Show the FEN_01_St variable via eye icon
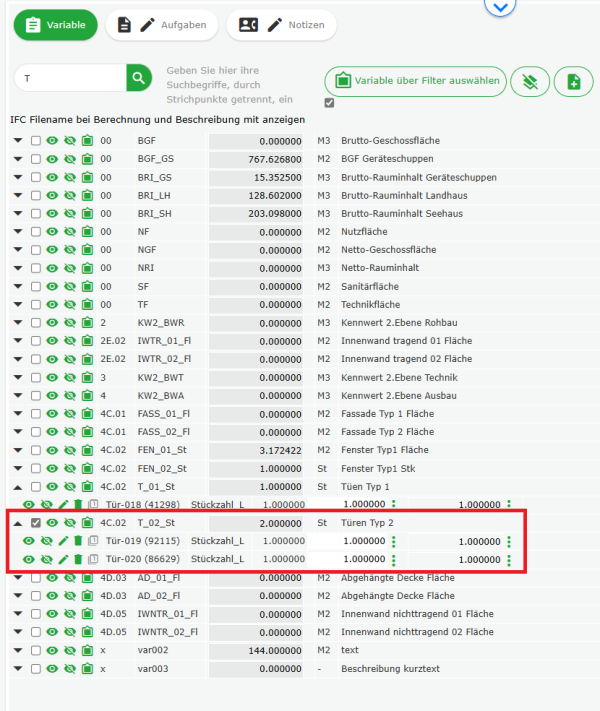This screenshot has width=600, height=711. point(52,450)
